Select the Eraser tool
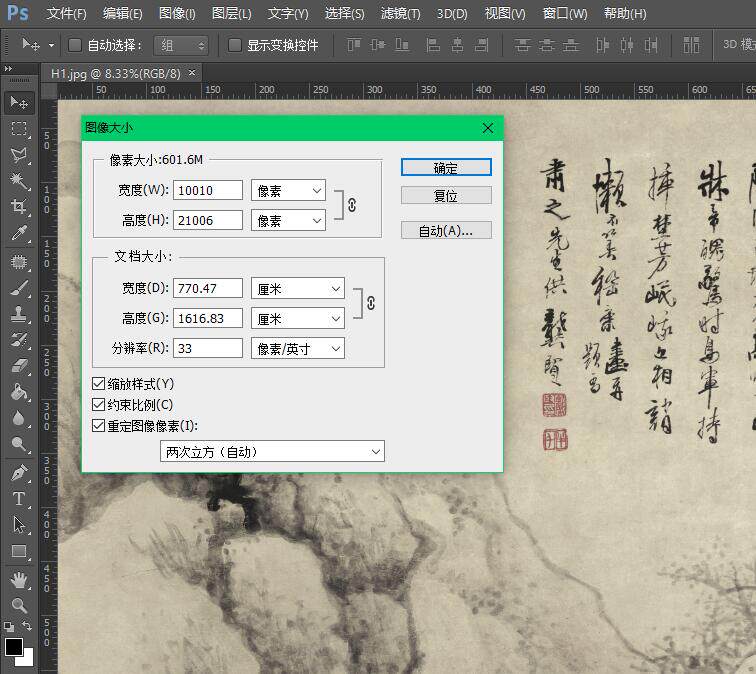Image resolution: width=756 pixels, height=674 pixels. pos(19,366)
